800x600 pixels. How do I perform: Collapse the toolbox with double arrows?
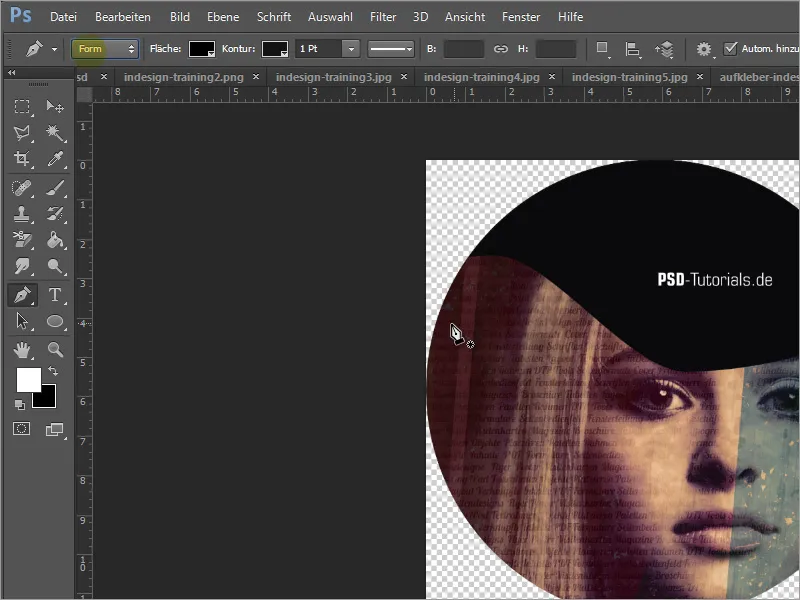click(x=11, y=73)
